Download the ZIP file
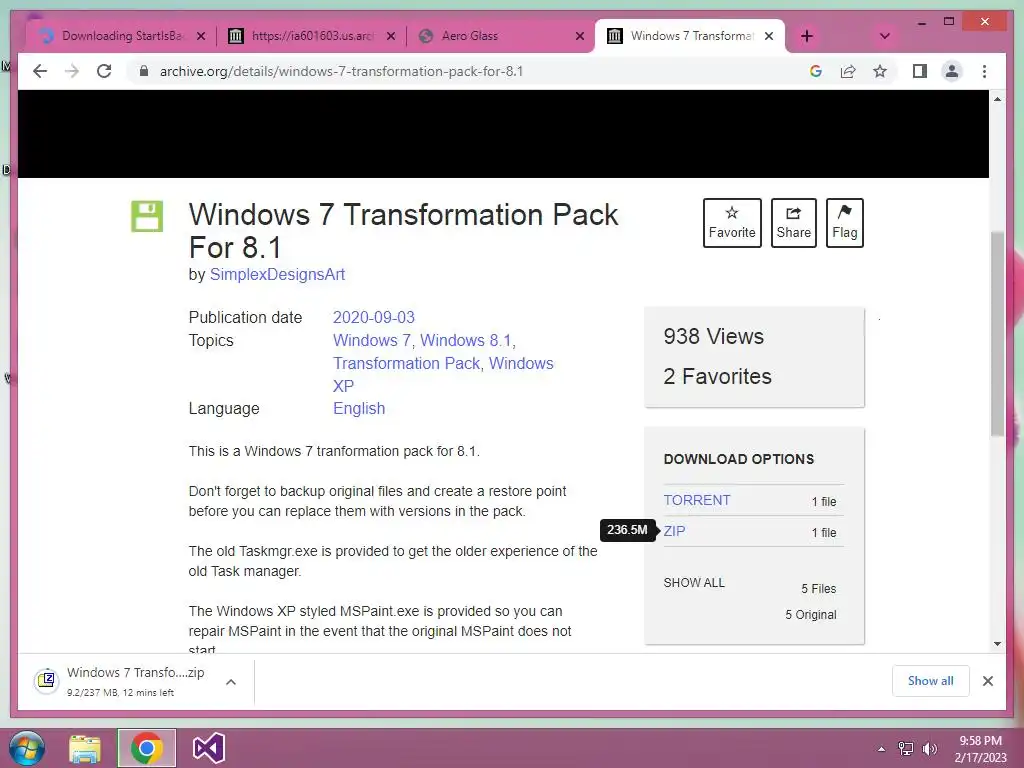 tap(675, 531)
